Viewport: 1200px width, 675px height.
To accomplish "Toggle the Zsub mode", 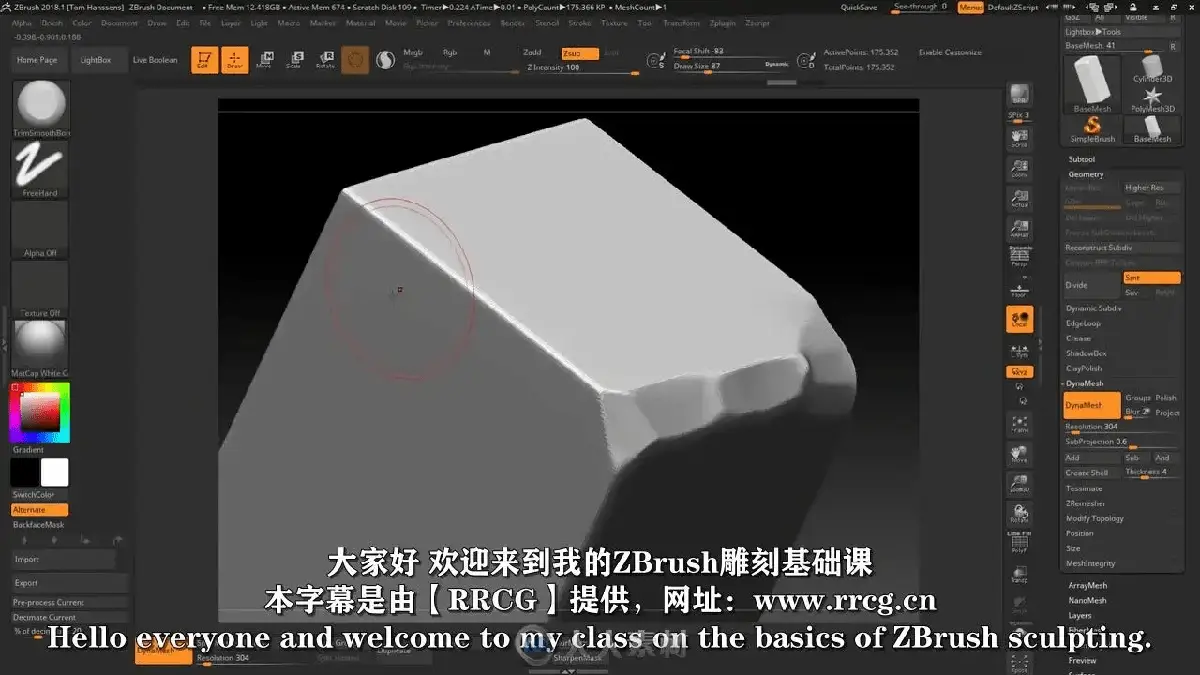I will click(578, 53).
